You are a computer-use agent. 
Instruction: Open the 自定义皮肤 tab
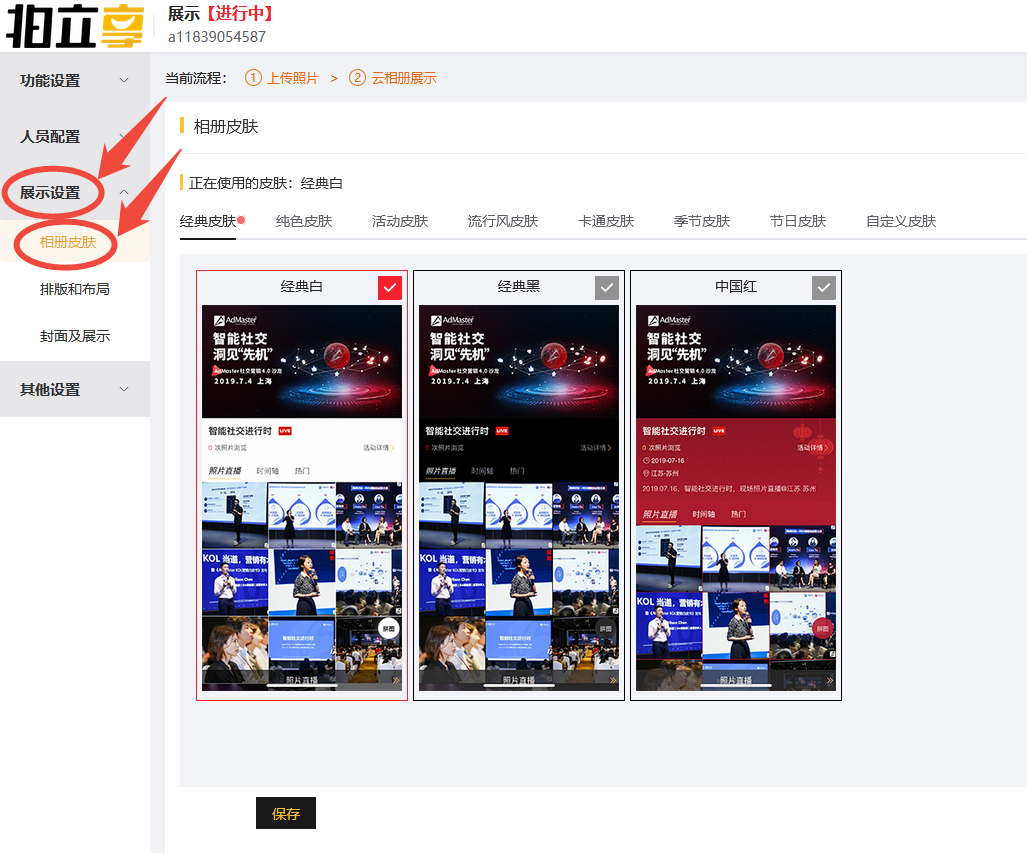click(x=901, y=221)
